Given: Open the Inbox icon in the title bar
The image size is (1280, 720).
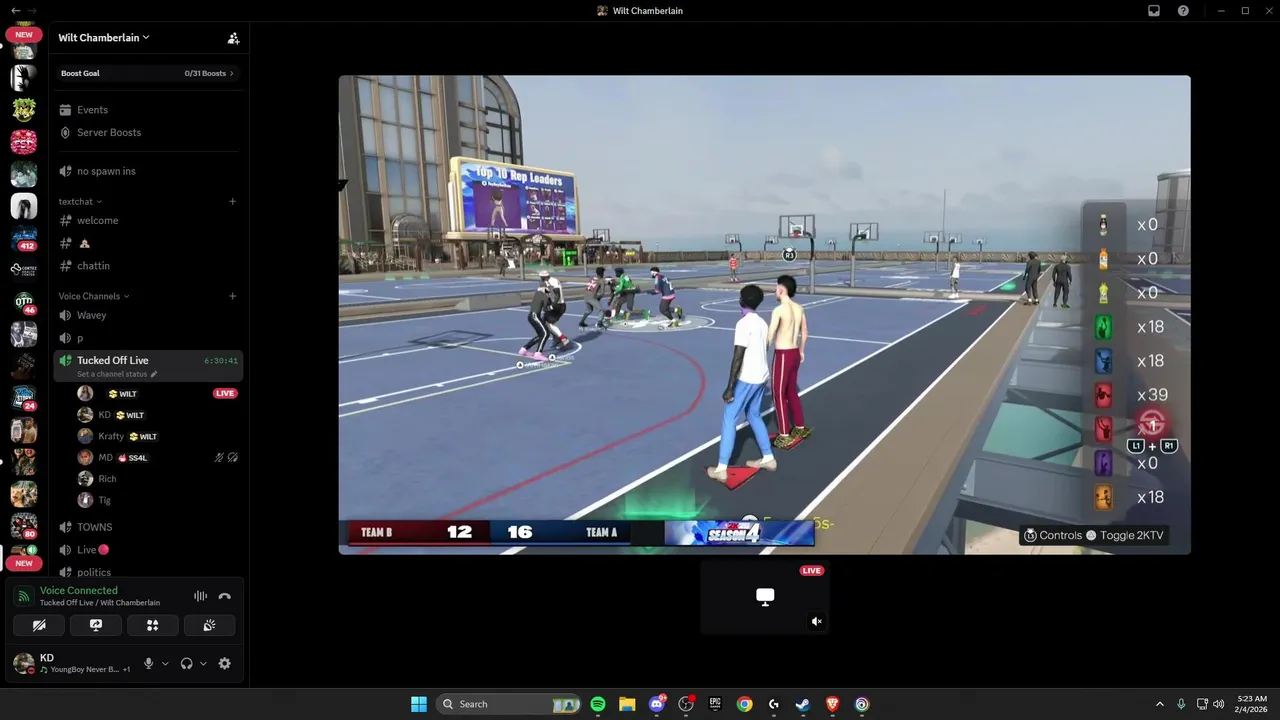Looking at the screenshot, I should click(x=1154, y=11).
